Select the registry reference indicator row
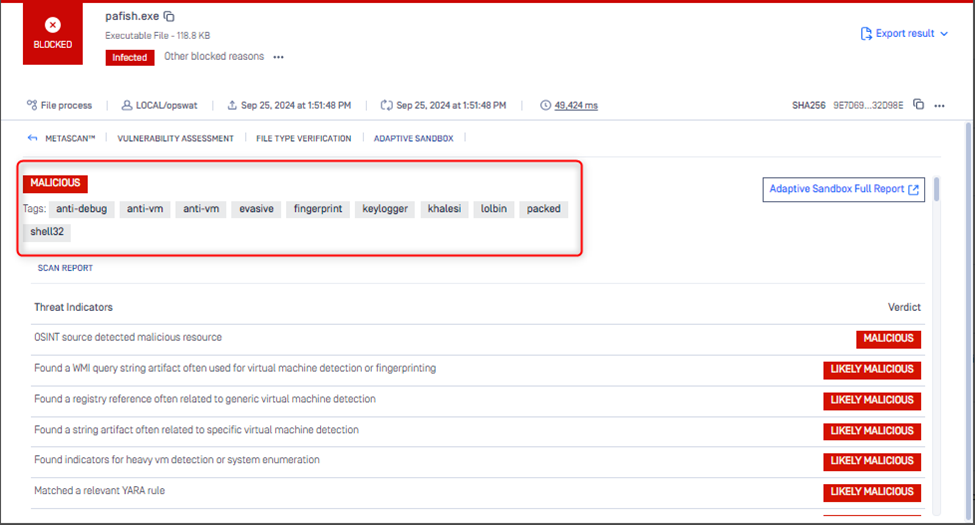 [x=478, y=401]
